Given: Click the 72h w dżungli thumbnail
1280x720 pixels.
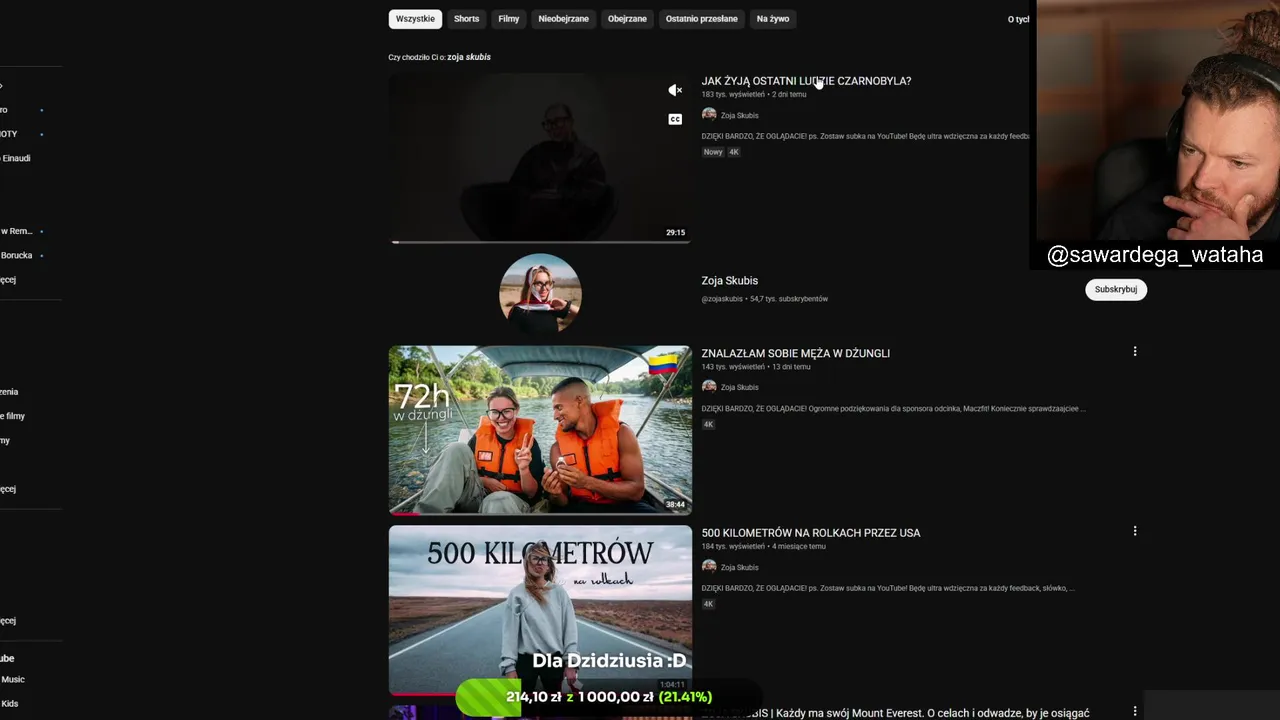Looking at the screenshot, I should click(540, 430).
